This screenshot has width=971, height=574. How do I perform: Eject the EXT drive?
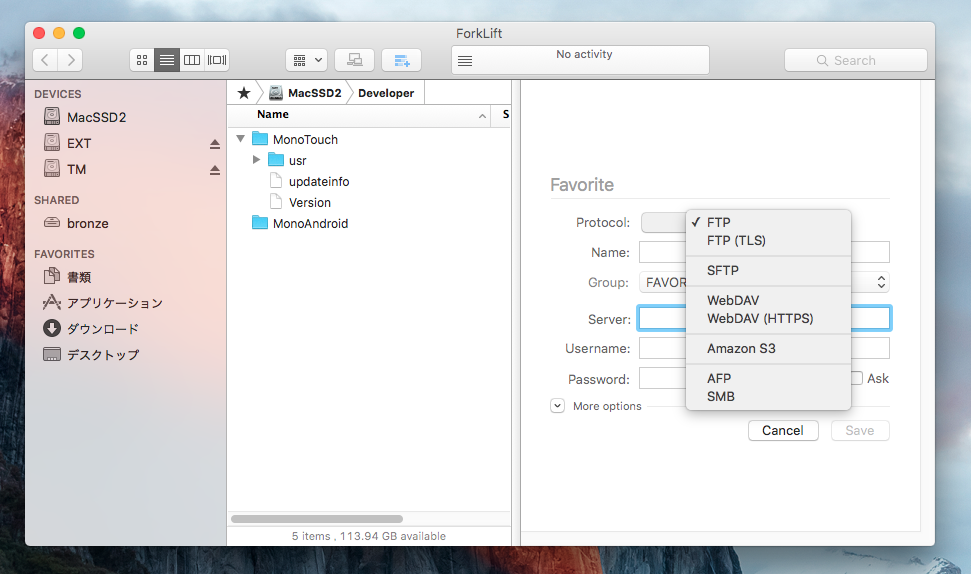pos(214,144)
